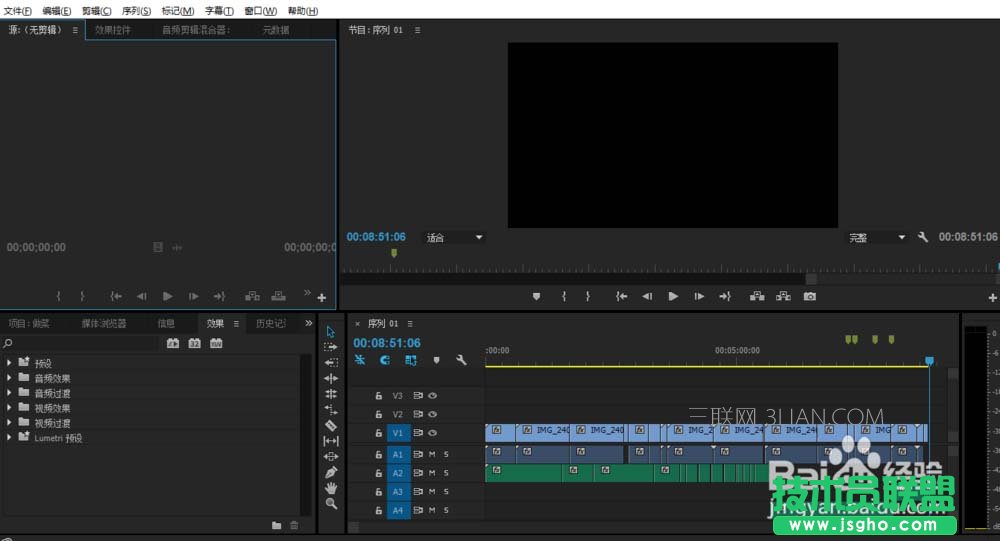Image resolution: width=1000 pixels, height=541 pixels.
Task: Go to Out point in Program monitor
Action: (725, 296)
